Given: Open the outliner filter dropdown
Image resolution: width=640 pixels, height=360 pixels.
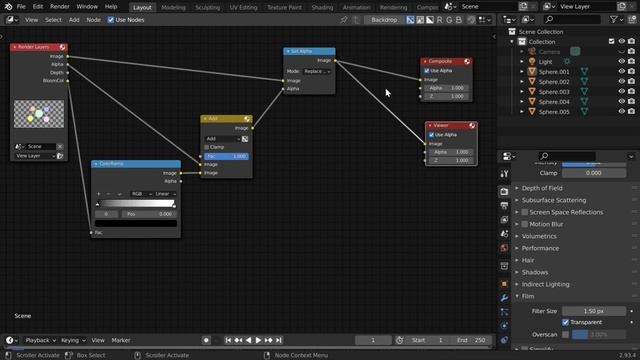Looking at the screenshot, I should point(616,19).
